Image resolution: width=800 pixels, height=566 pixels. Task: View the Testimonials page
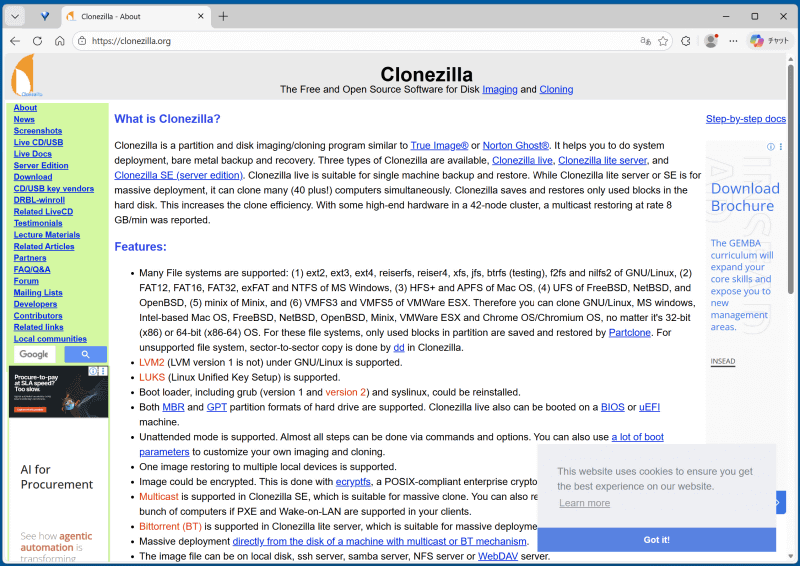pyautogui.click(x=38, y=223)
